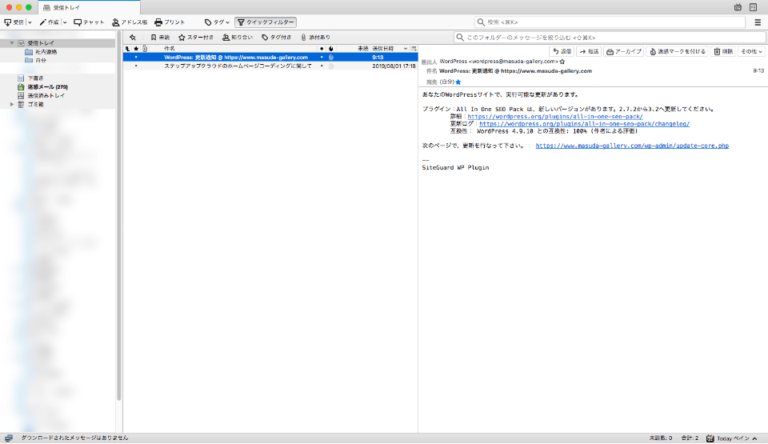Click the 削除 (Delete) trash button

tap(723, 50)
